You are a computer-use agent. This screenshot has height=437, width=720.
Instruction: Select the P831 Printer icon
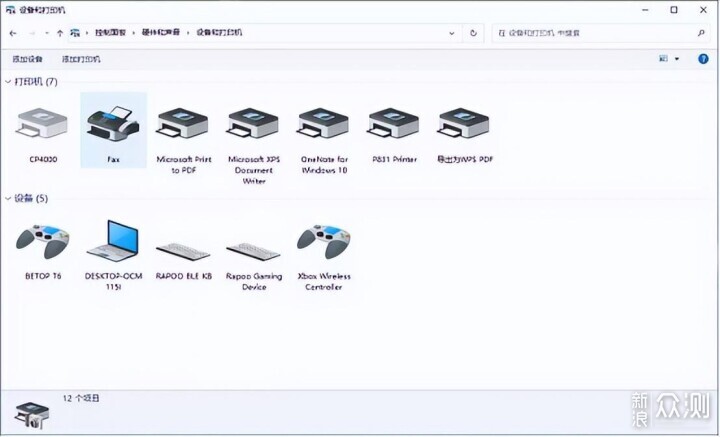[394, 123]
